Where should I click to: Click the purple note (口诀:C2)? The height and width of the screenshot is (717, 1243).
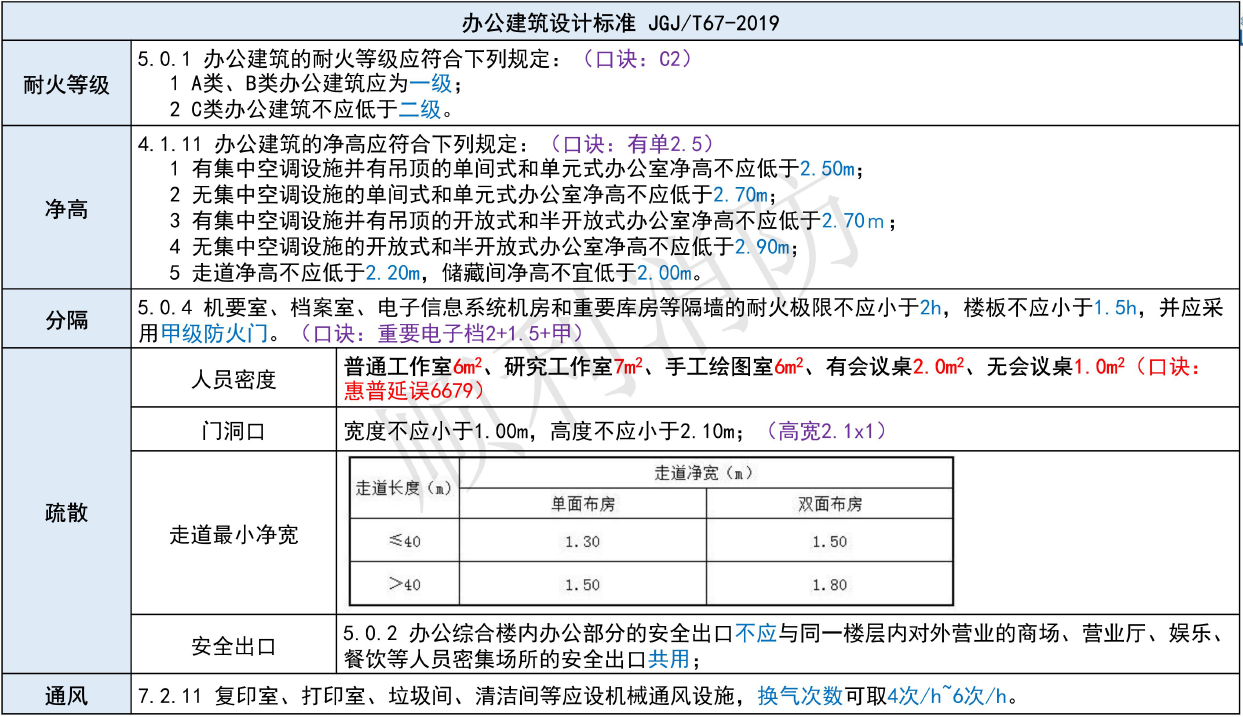coord(638,59)
